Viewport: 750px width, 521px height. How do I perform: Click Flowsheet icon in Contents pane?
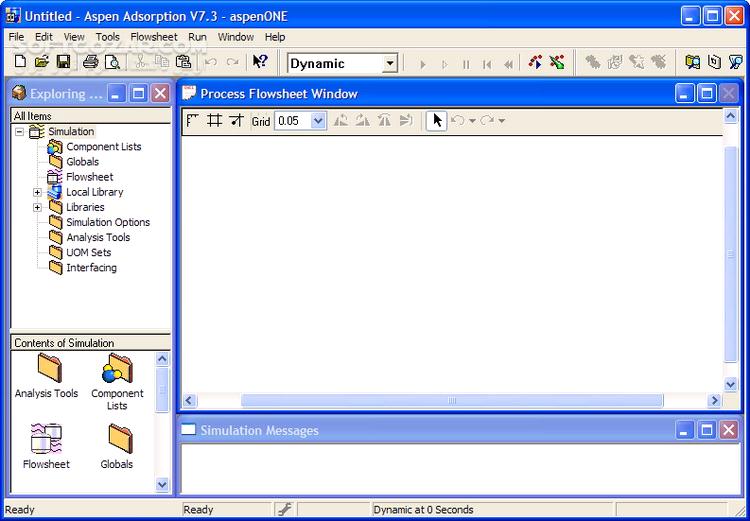[x=46, y=438]
